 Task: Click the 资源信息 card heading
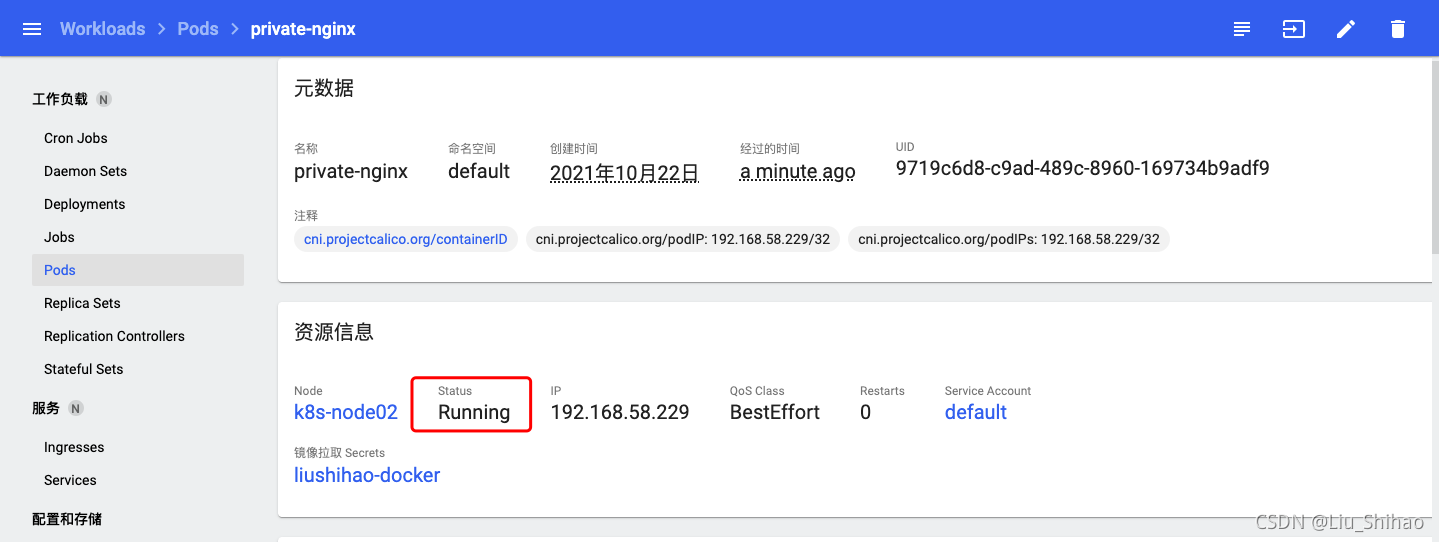click(334, 332)
